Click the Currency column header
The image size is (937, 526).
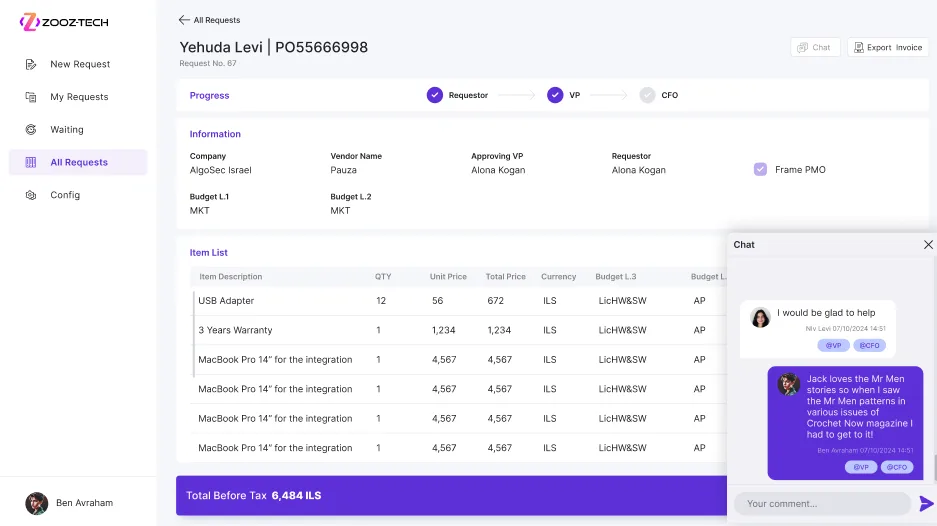559,277
